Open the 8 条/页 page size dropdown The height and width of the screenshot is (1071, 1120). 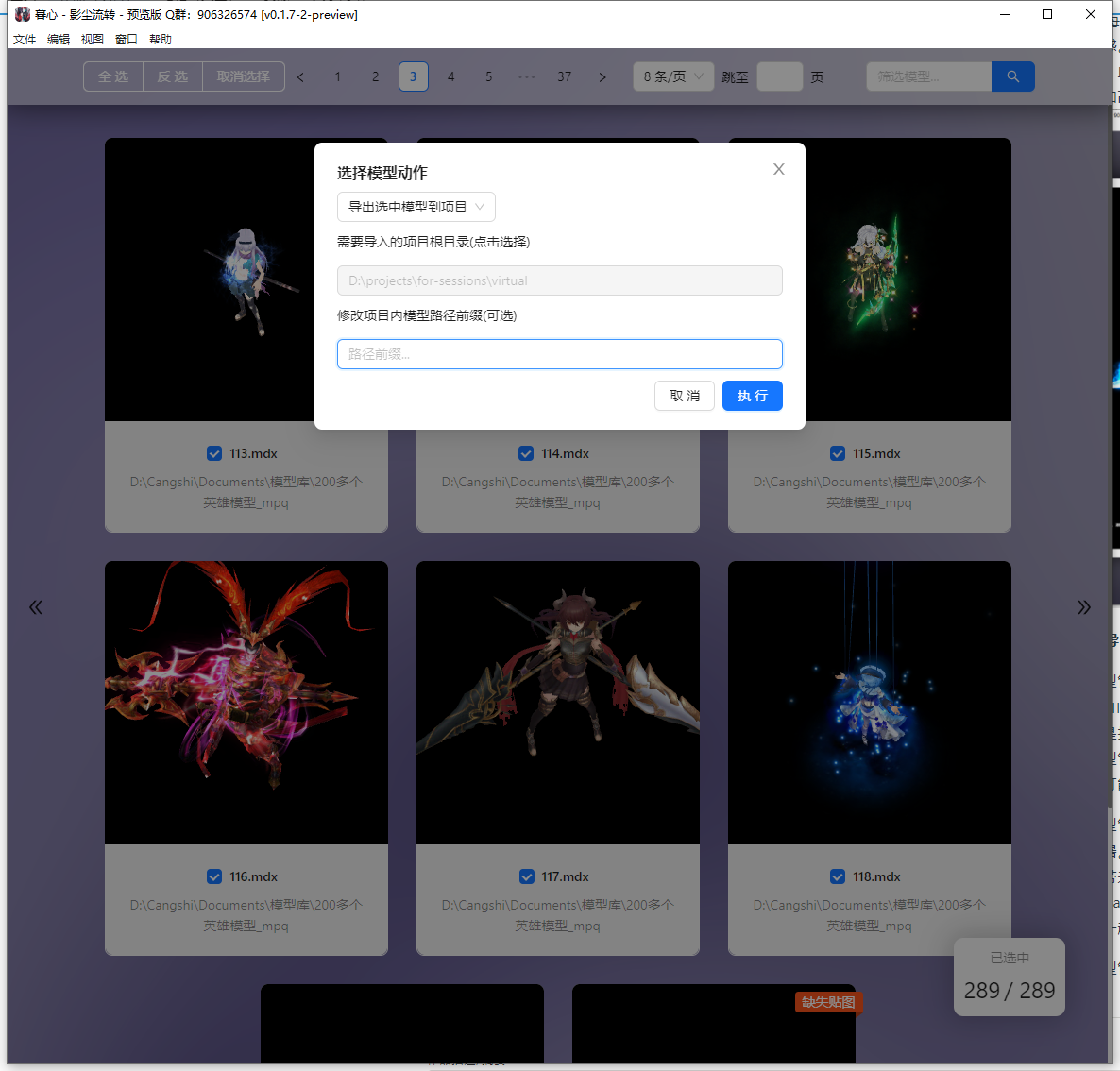tap(673, 76)
